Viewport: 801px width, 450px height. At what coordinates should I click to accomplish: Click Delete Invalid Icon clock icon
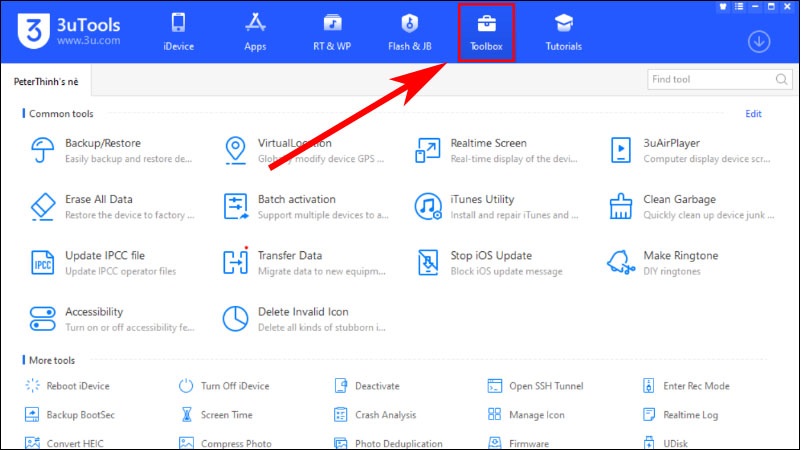tap(235, 319)
